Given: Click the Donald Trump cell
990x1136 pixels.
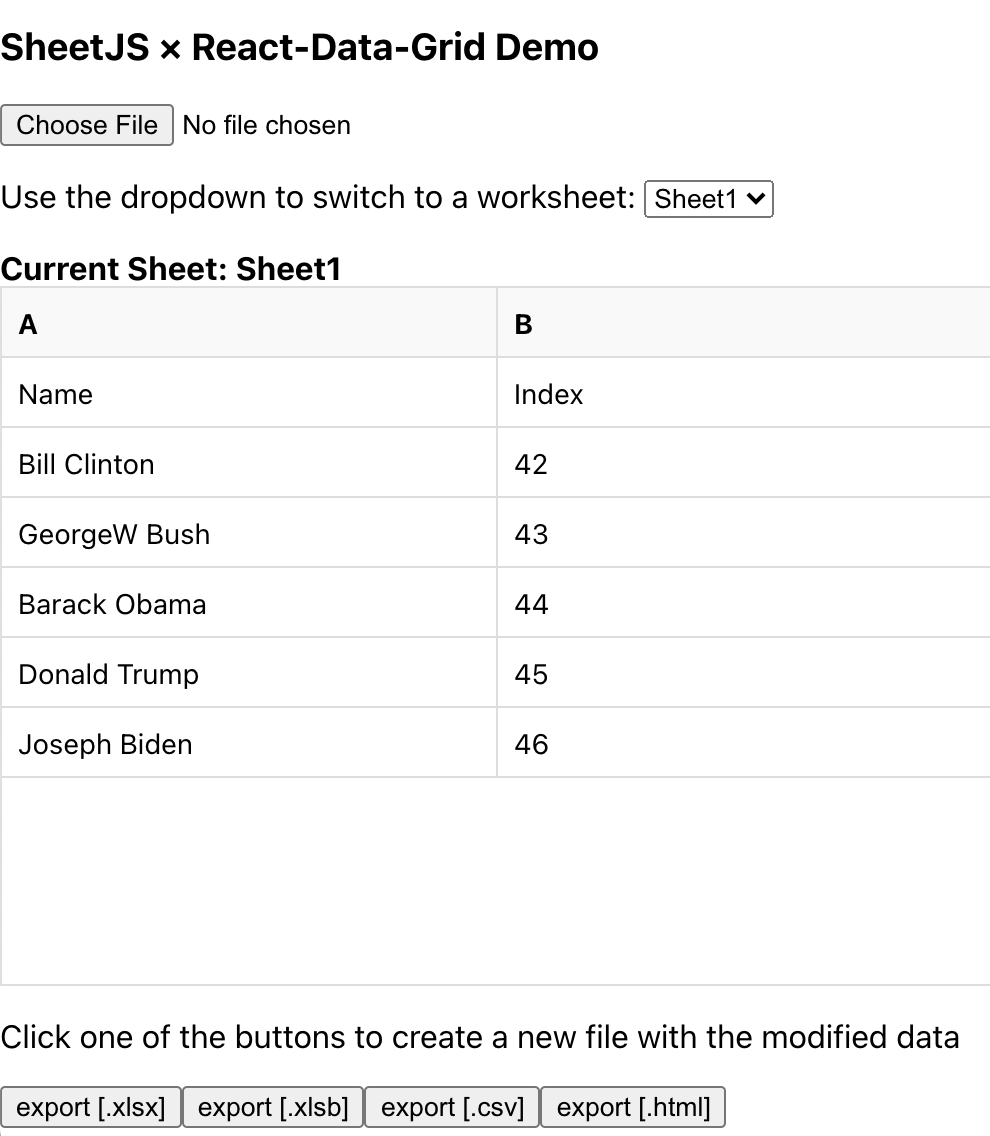Looking at the screenshot, I should pos(247,672).
